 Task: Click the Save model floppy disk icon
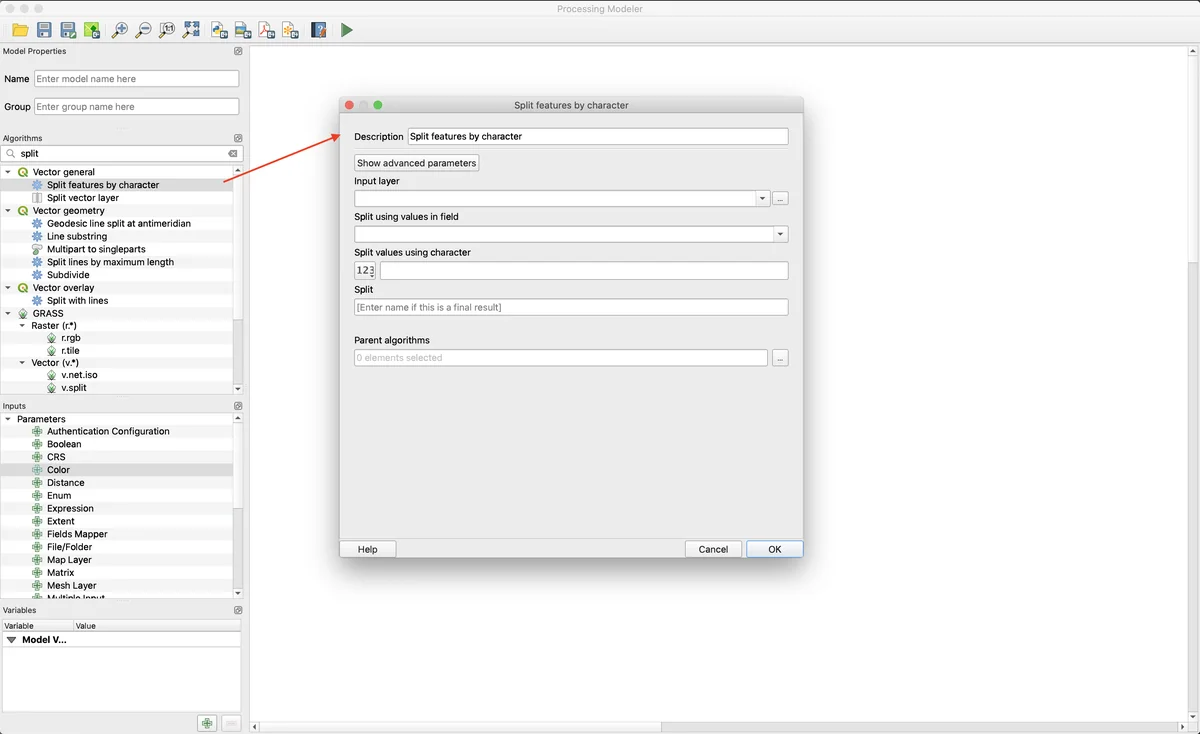[x=44, y=30]
